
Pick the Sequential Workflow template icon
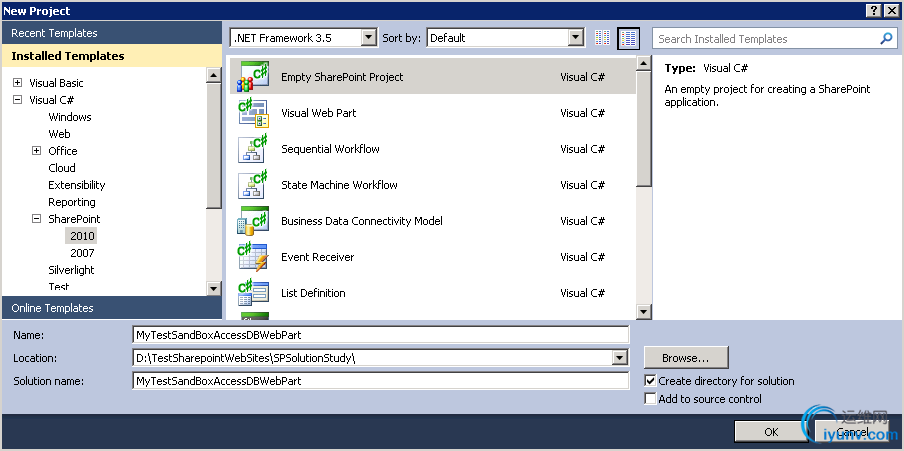[x=254, y=149]
